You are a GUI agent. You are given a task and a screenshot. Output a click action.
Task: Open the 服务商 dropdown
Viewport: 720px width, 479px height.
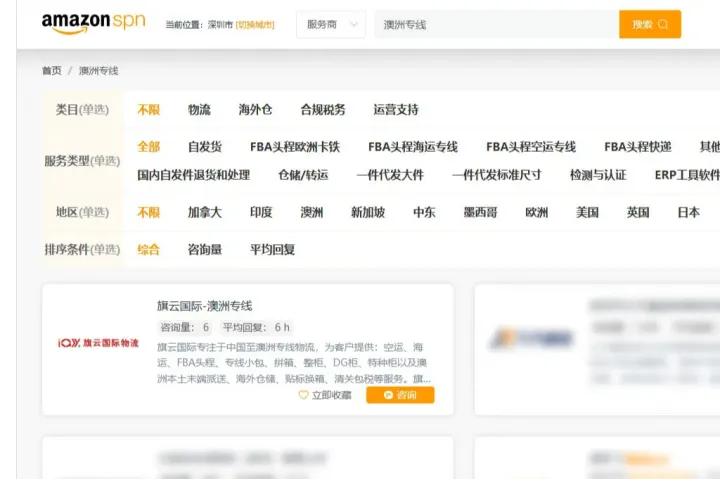click(x=331, y=24)
